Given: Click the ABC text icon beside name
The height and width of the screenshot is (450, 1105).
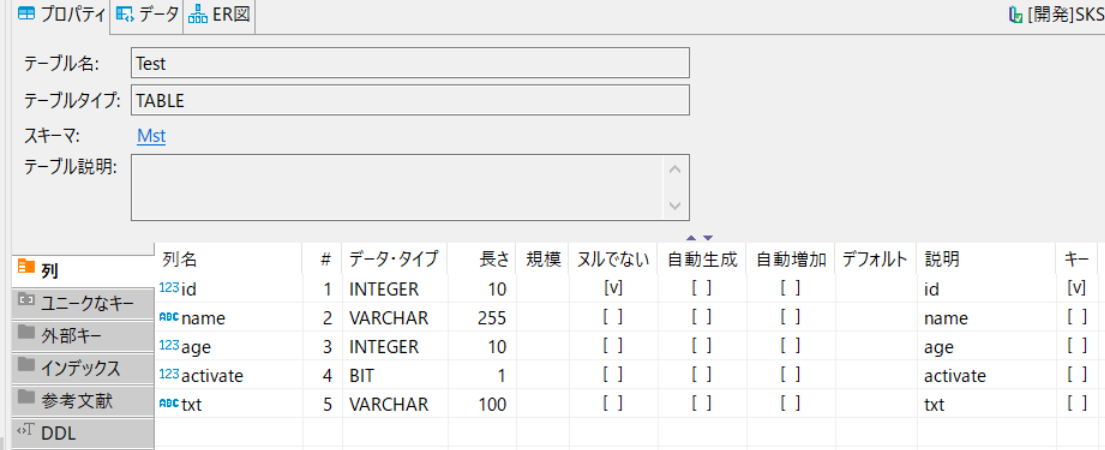Looking at the screenshot, I should (168, 317).
